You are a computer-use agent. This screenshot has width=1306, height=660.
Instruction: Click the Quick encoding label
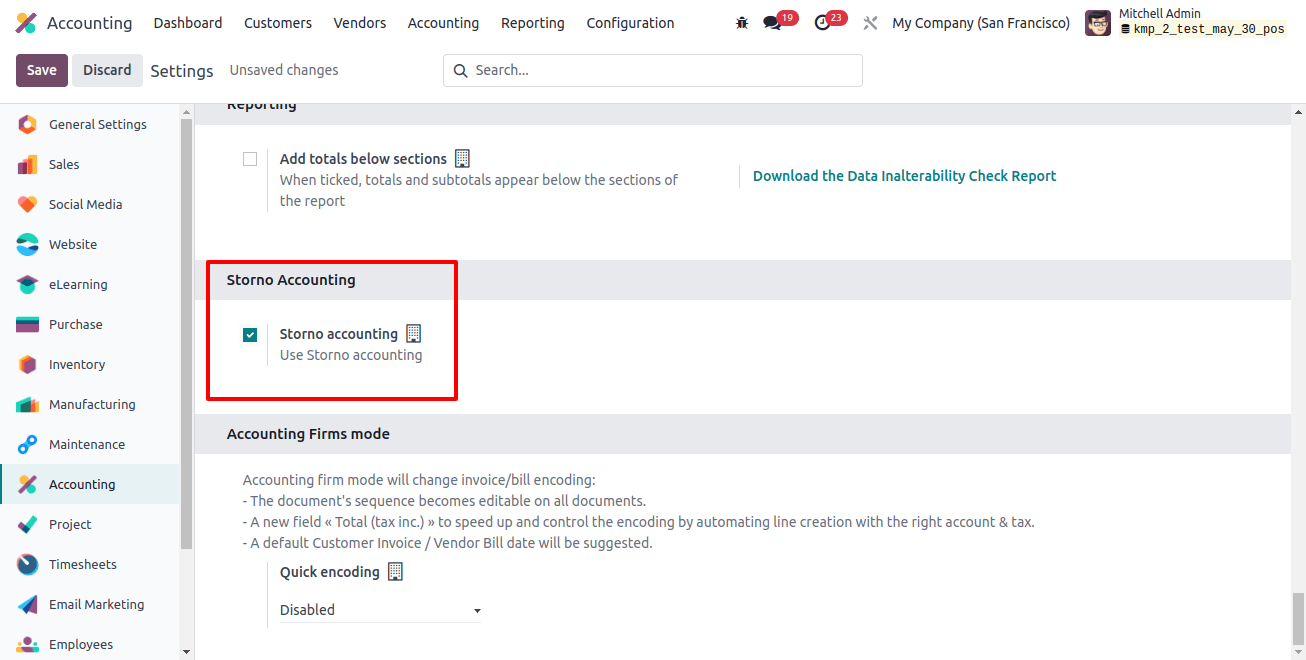pos(330,572)
